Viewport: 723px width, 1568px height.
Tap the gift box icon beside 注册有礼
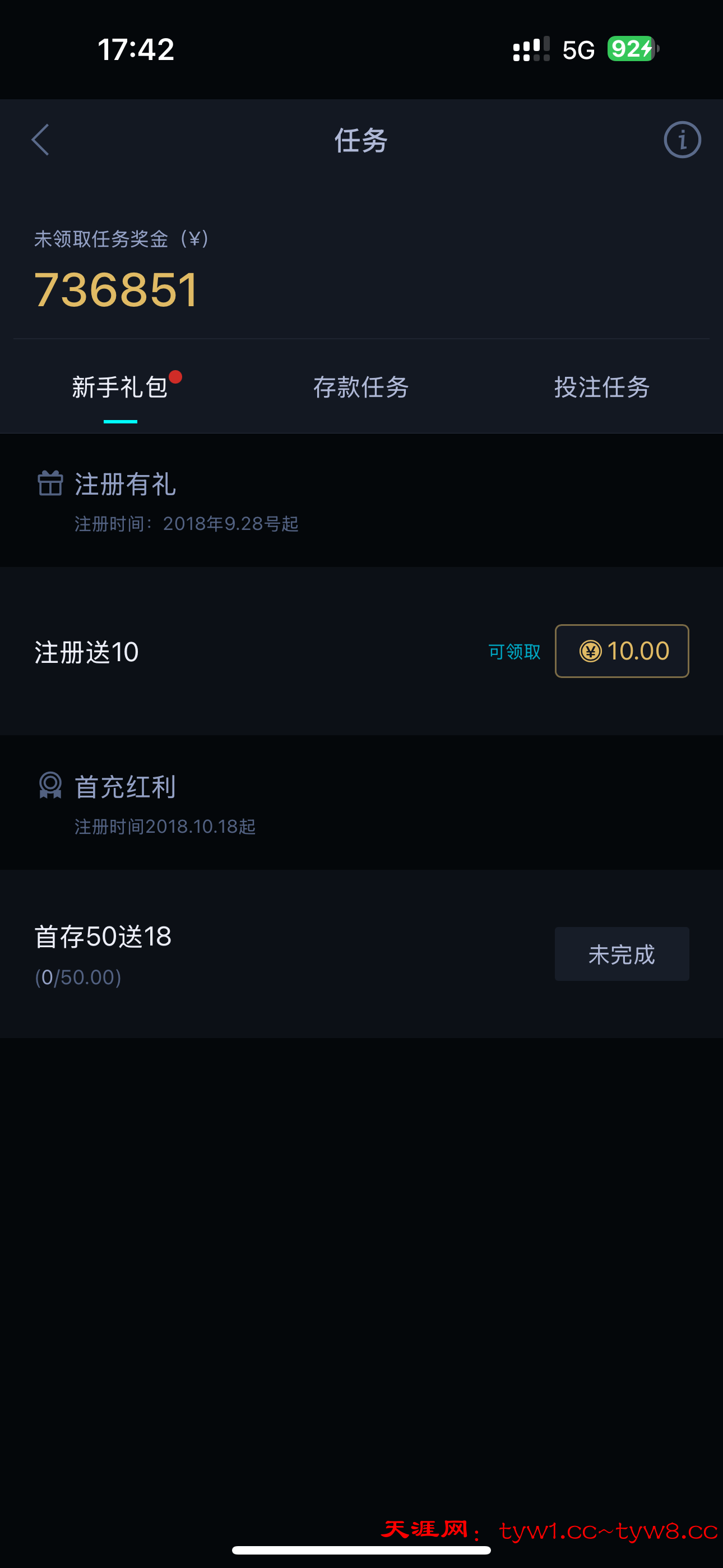point(50,484)
